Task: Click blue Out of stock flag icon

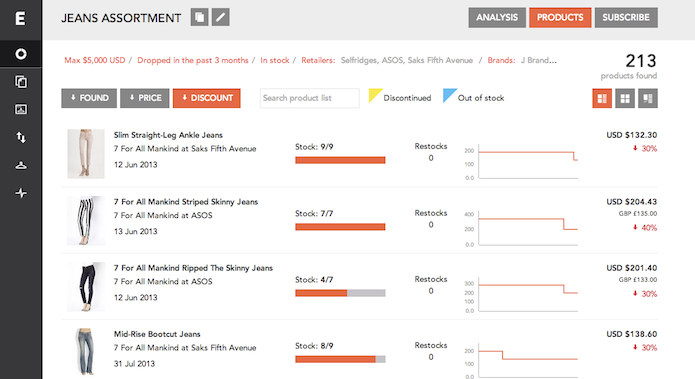Action: (x=449, y=95)
